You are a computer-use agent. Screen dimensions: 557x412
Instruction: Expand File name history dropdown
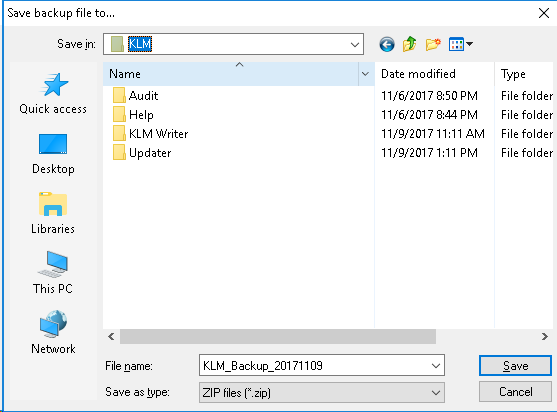click(x=436, y=366)
